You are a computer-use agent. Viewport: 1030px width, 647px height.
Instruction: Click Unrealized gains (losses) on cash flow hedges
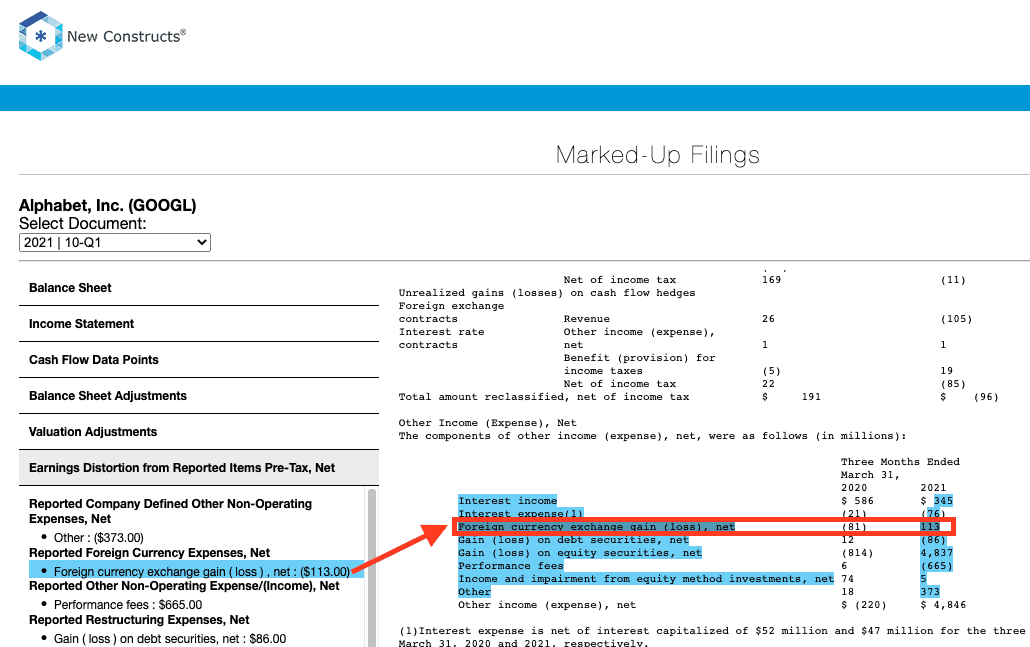[x=547, y=293]
